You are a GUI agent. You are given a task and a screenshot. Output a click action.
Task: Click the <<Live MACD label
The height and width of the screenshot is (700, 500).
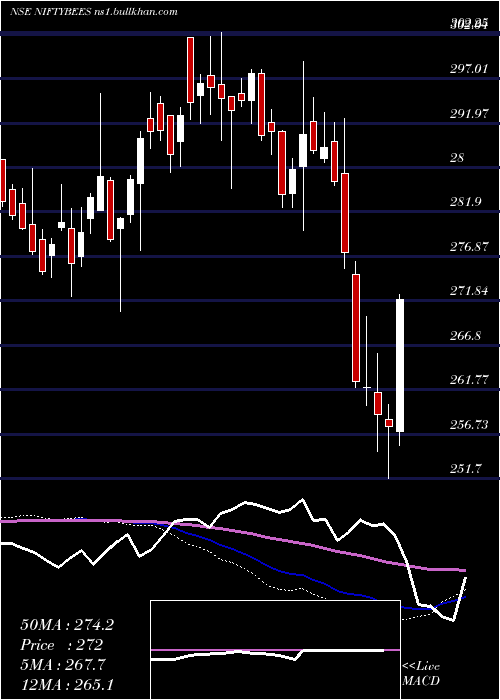pyautogui.click(x=421, y=673)
